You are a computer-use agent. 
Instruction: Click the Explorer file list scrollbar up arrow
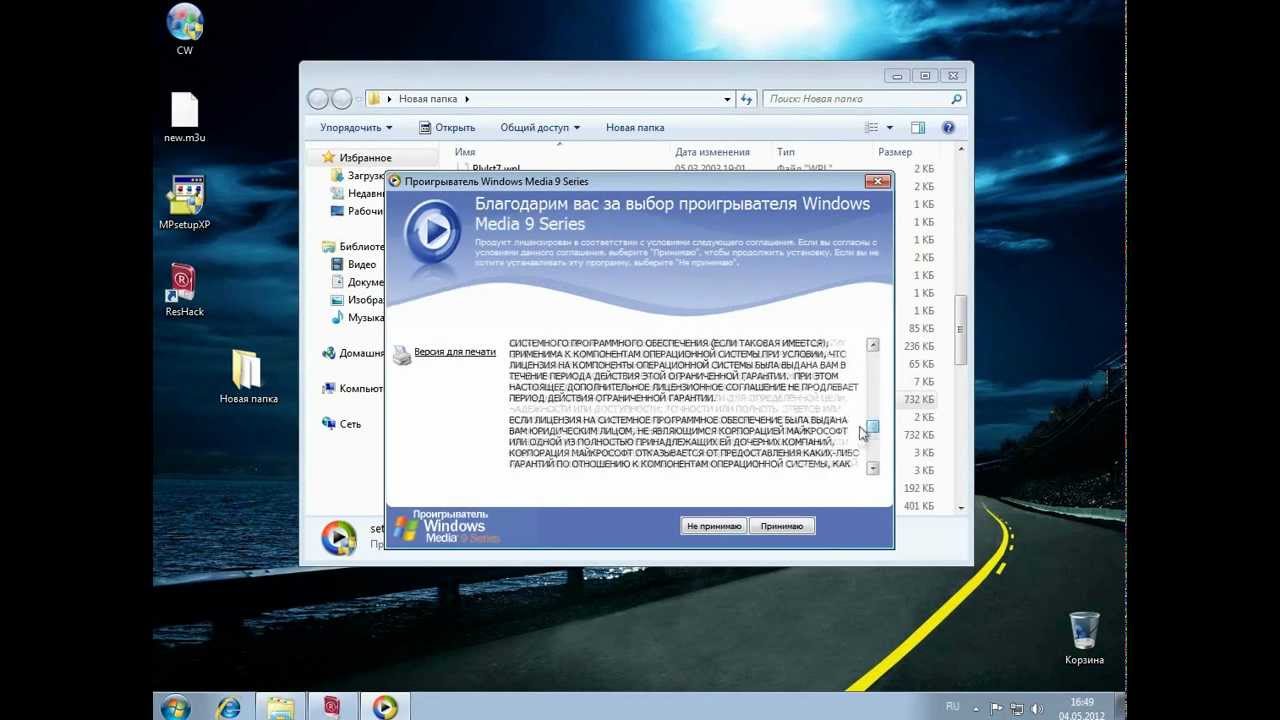pyautogui.click(x=961, y=150)
